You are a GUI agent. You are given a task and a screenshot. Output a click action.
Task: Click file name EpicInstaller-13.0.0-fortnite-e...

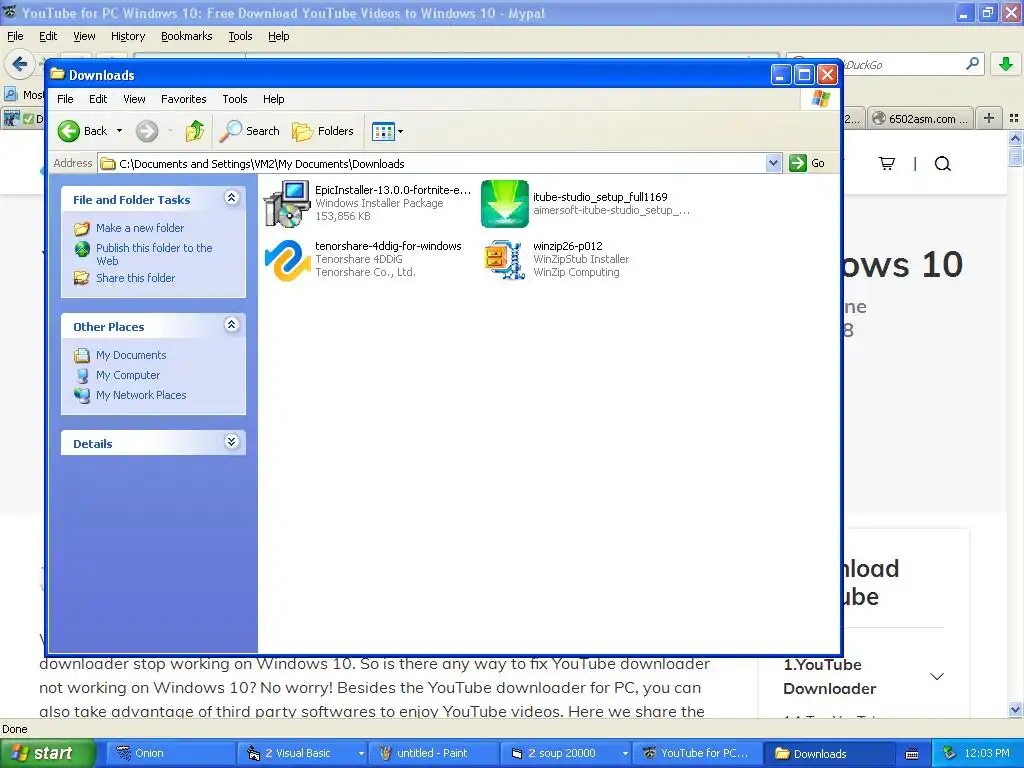[392, 190]
